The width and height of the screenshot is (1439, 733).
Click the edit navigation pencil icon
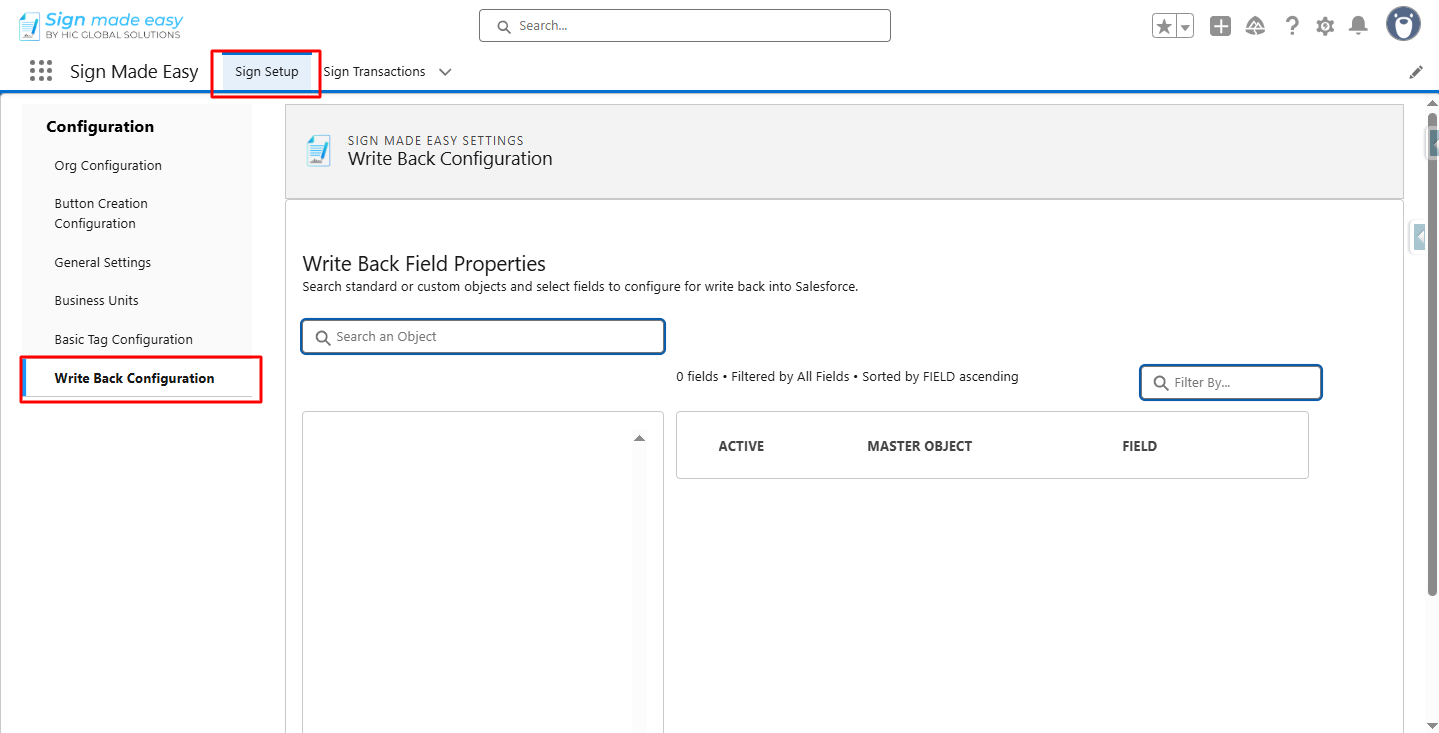click(x=1416, y=72)
